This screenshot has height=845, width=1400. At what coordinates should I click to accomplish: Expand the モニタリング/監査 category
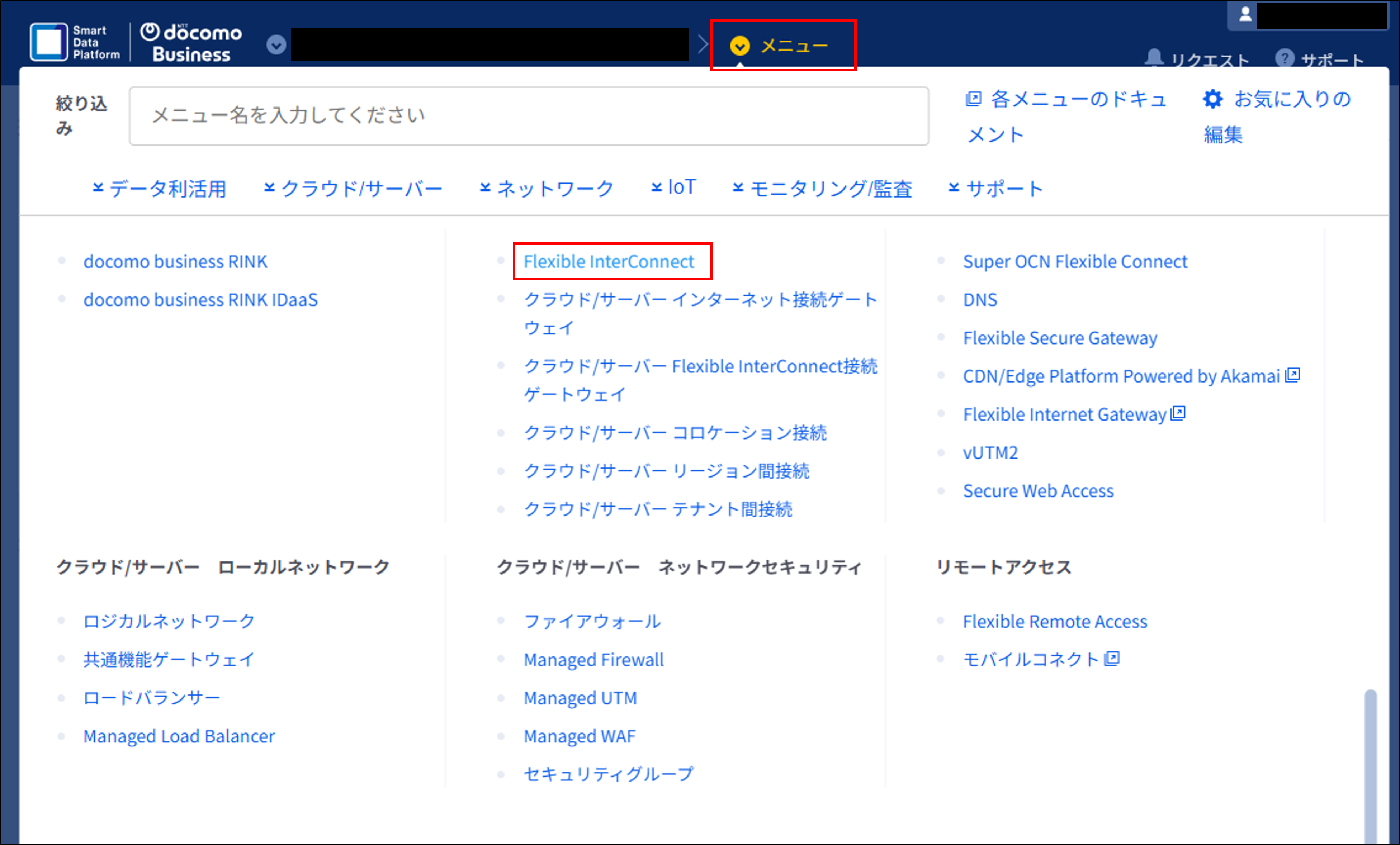[822, 188]
